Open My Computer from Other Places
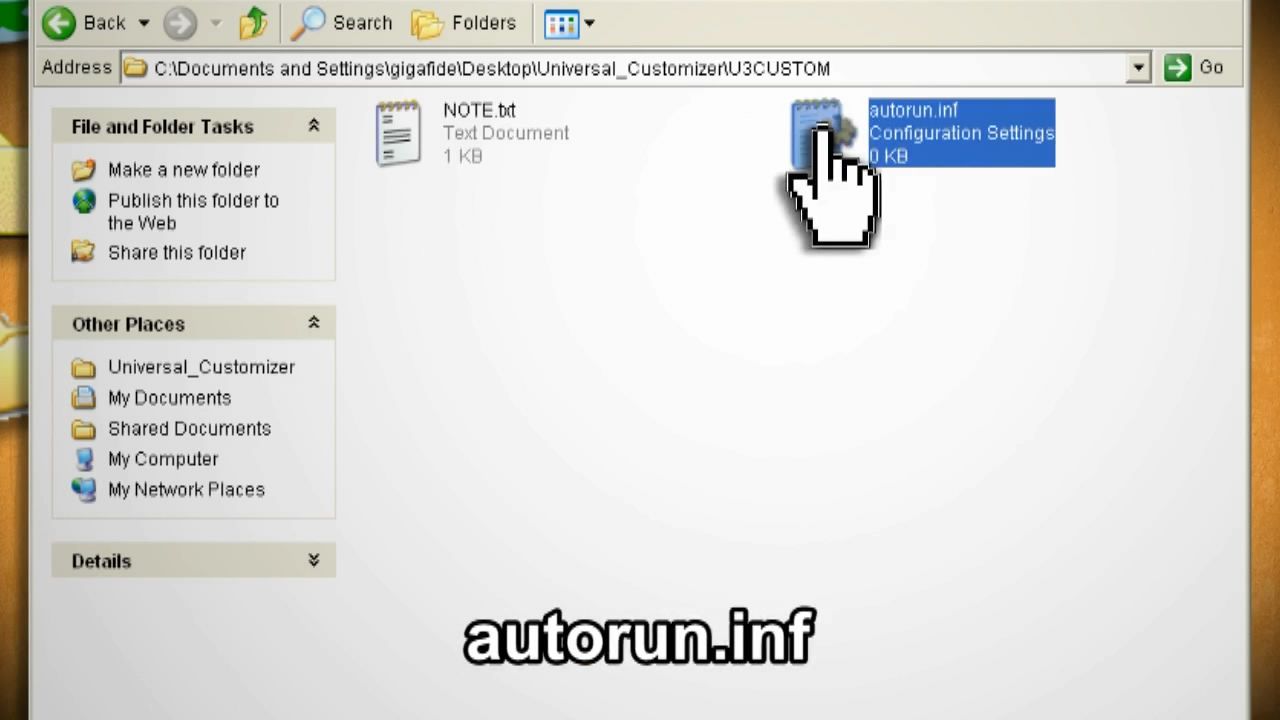Screen dimensions: 1280x720 pyautogui.click(x=163, y=459)
